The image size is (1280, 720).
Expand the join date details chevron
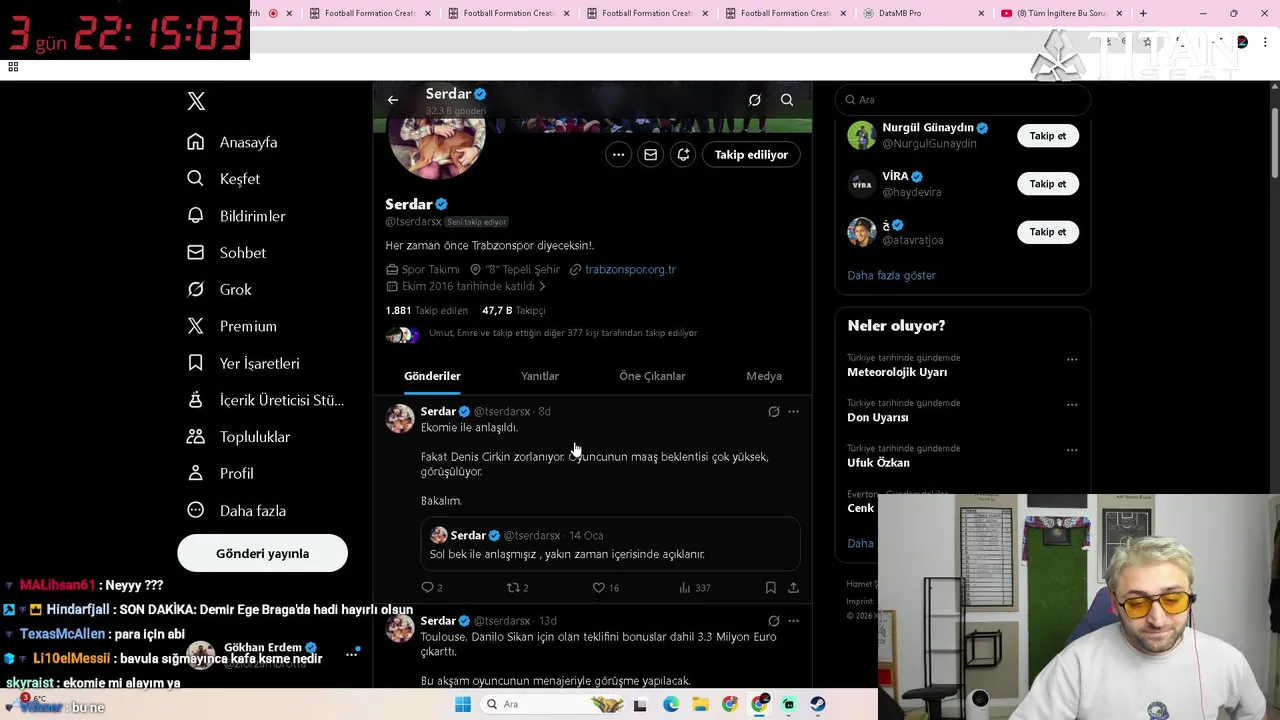[542, 286]
